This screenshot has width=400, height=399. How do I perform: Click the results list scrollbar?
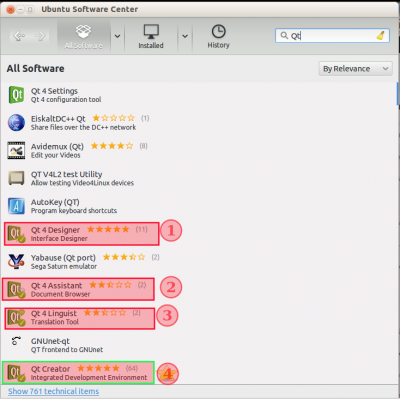click(x=398, y=94)
